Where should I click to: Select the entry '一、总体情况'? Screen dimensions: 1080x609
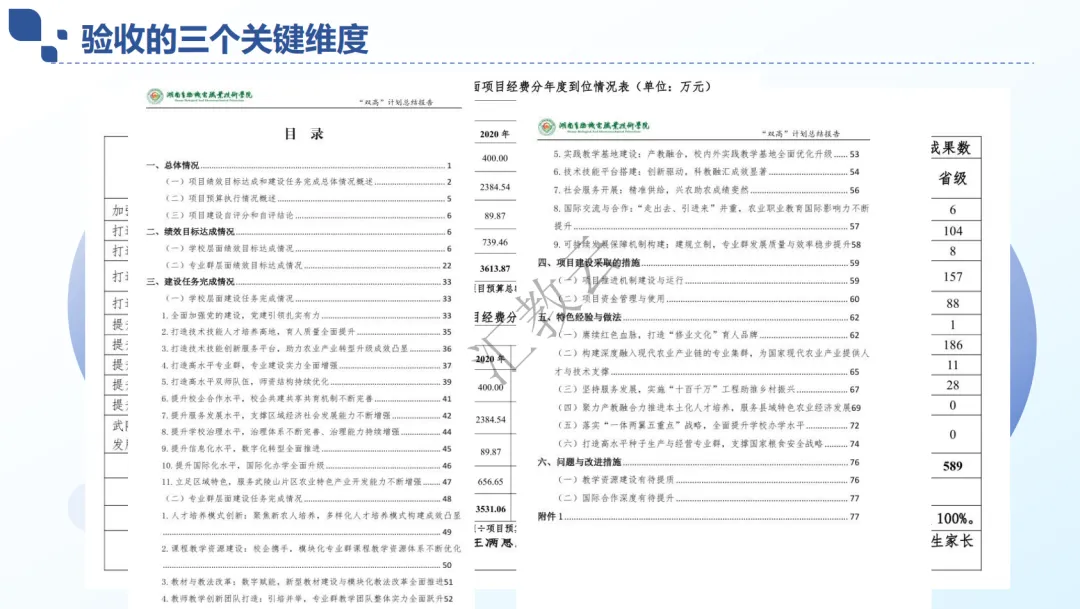pyautogui.click(x=299, y=165)
